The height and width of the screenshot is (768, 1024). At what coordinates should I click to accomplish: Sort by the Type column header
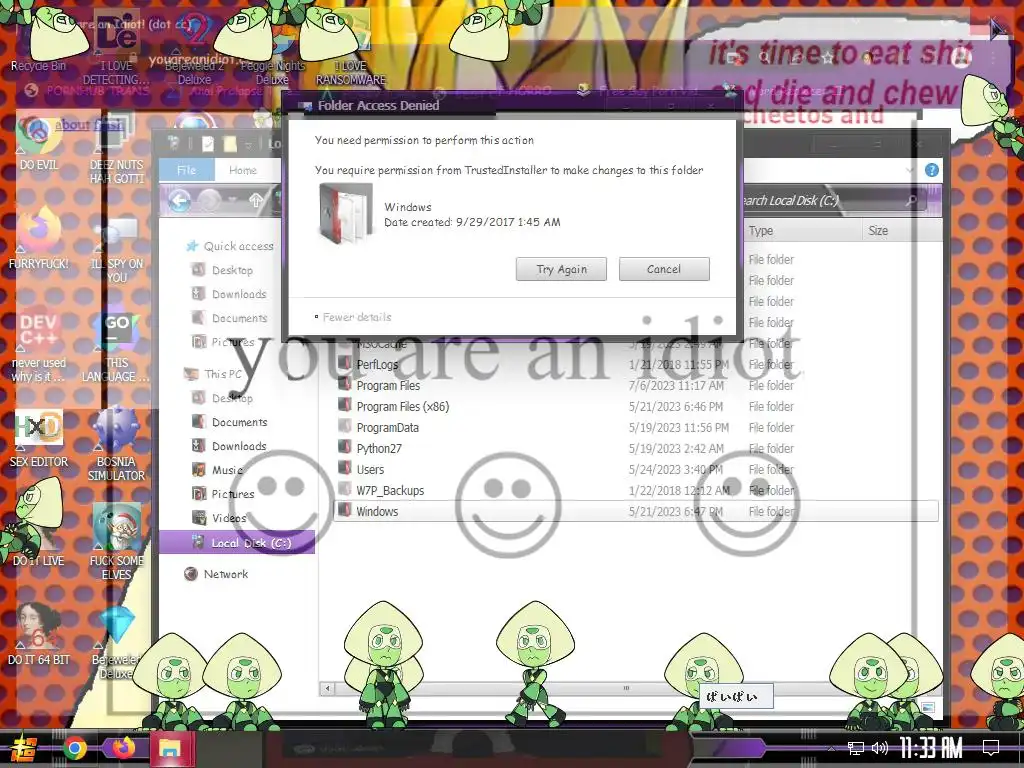click(x=803, y=231)
